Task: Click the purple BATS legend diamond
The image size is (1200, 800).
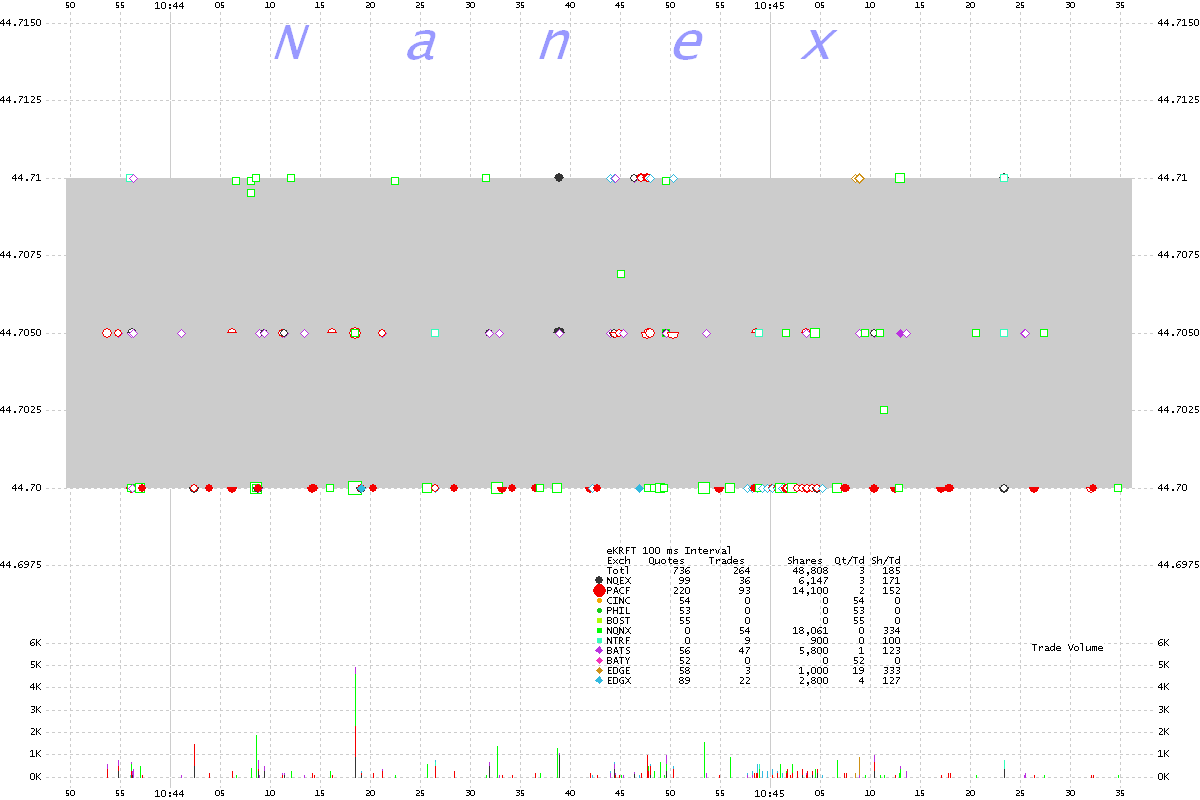Action: (x=599, y=650)
